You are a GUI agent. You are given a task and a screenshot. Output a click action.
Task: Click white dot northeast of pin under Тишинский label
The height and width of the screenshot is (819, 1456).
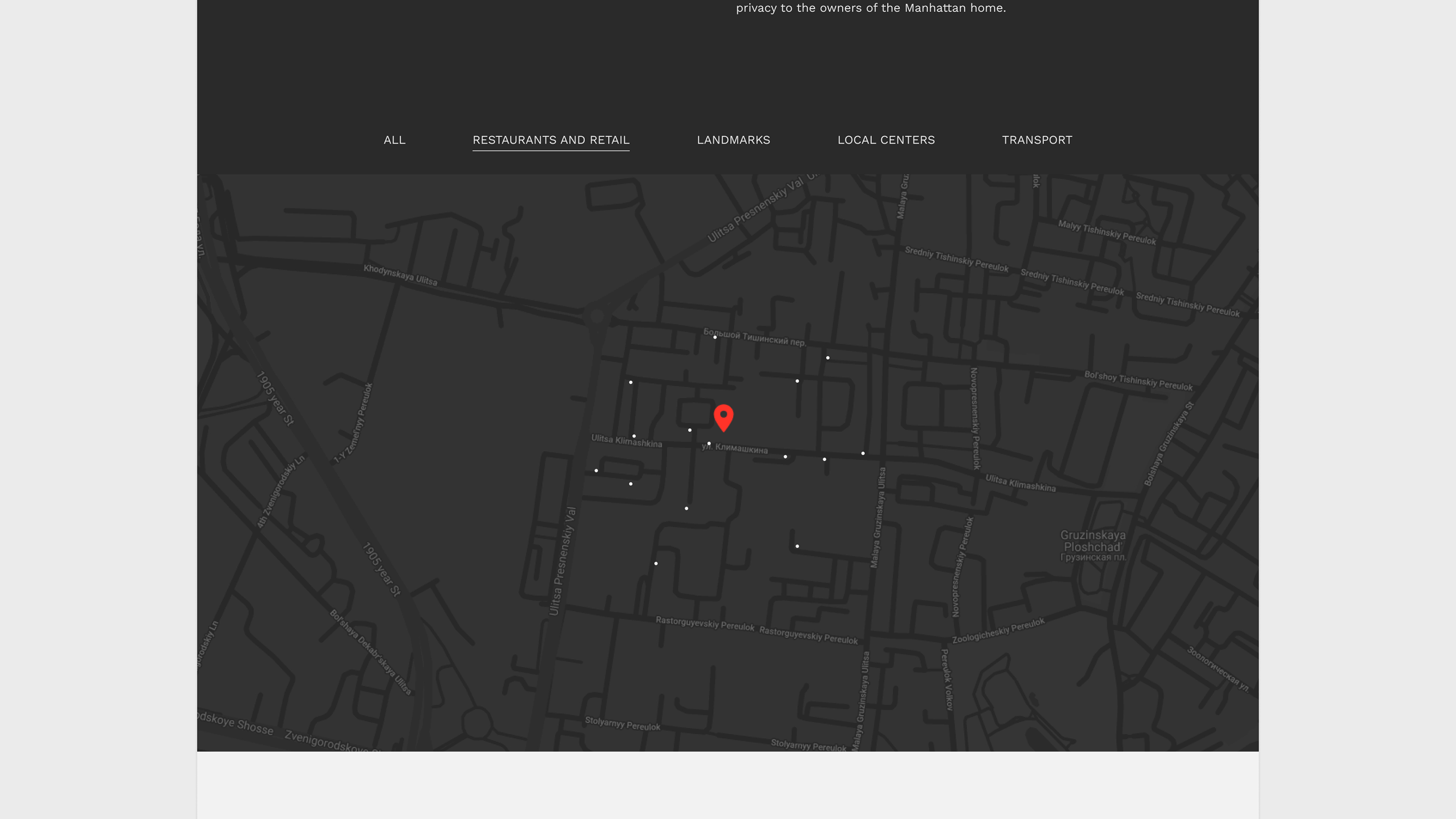pyautogui.click(x=798, y=381)
